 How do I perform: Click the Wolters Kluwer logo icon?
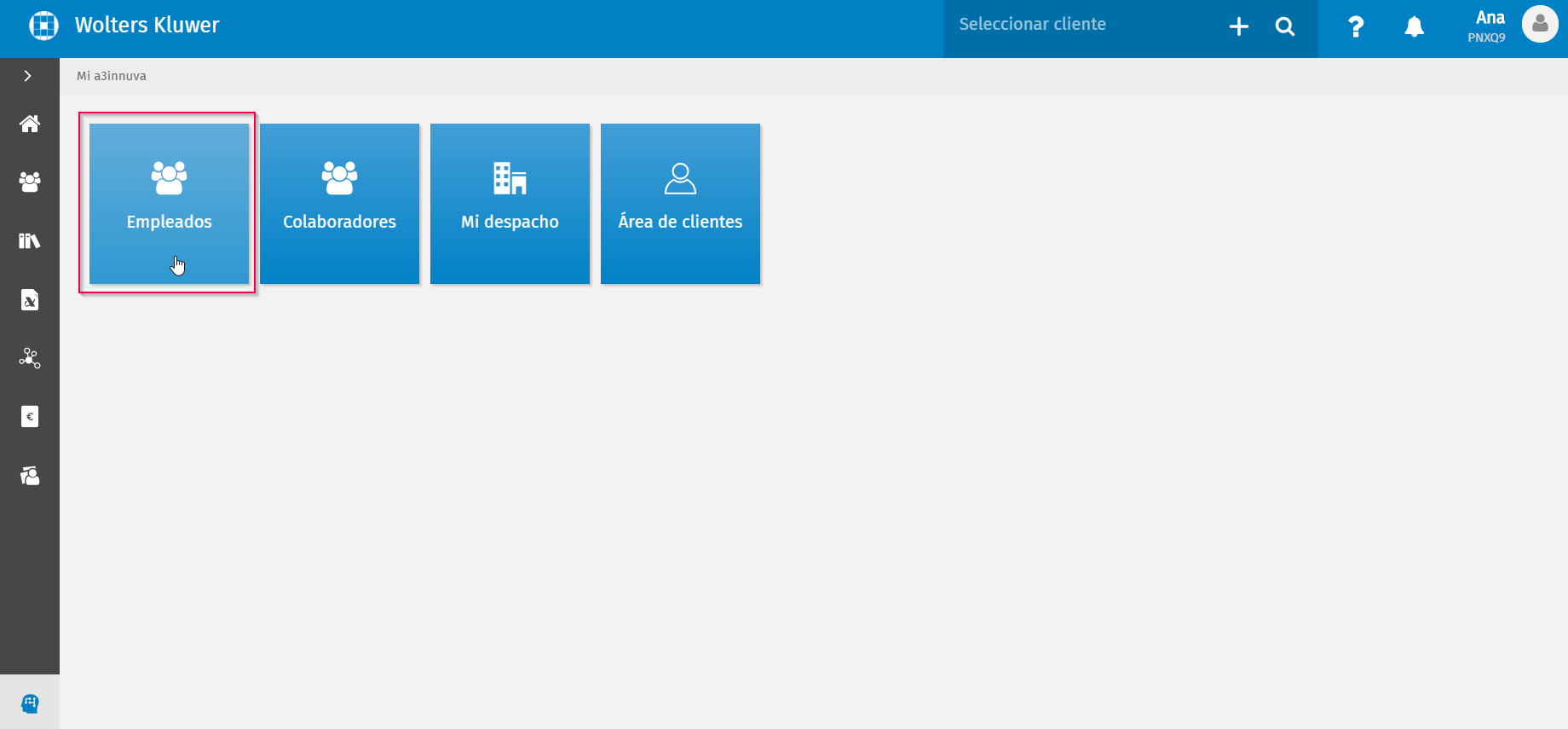coord(43,26)
